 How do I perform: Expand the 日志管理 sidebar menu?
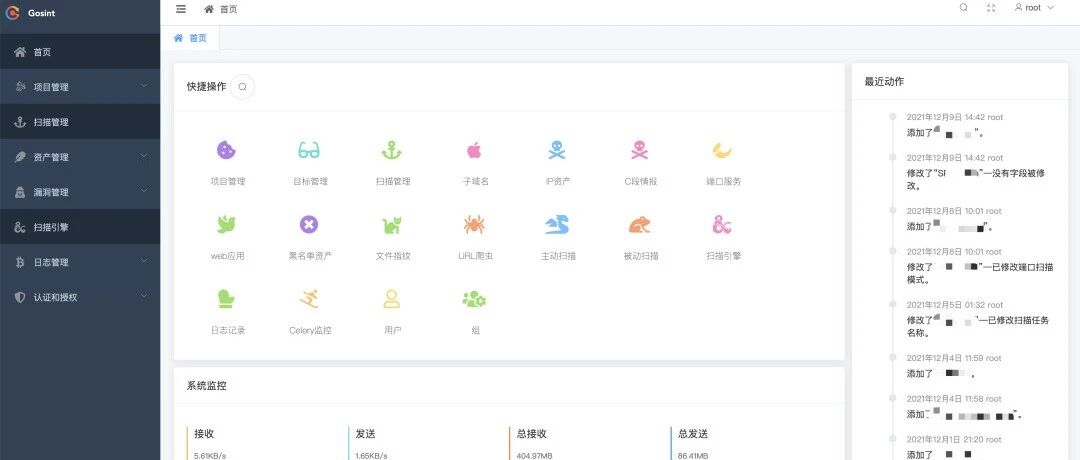click(x=80, y=262)
